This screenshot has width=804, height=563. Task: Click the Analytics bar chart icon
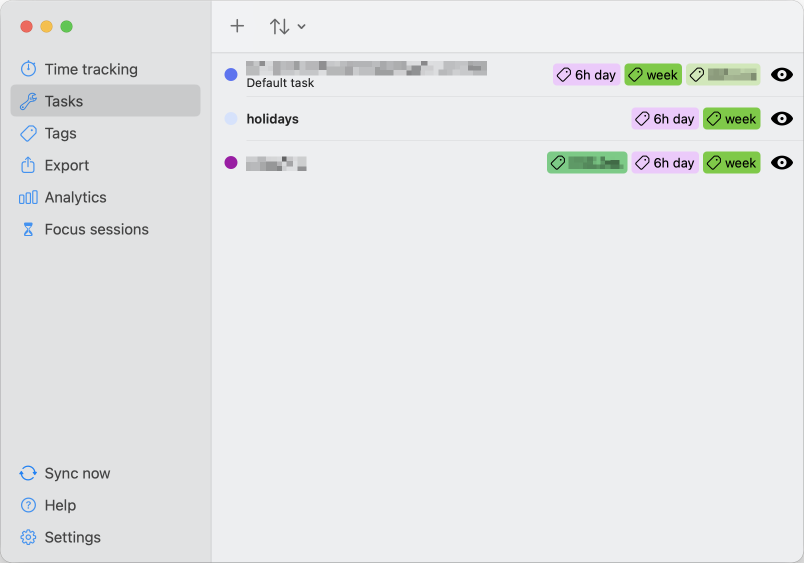click(28, 197)
